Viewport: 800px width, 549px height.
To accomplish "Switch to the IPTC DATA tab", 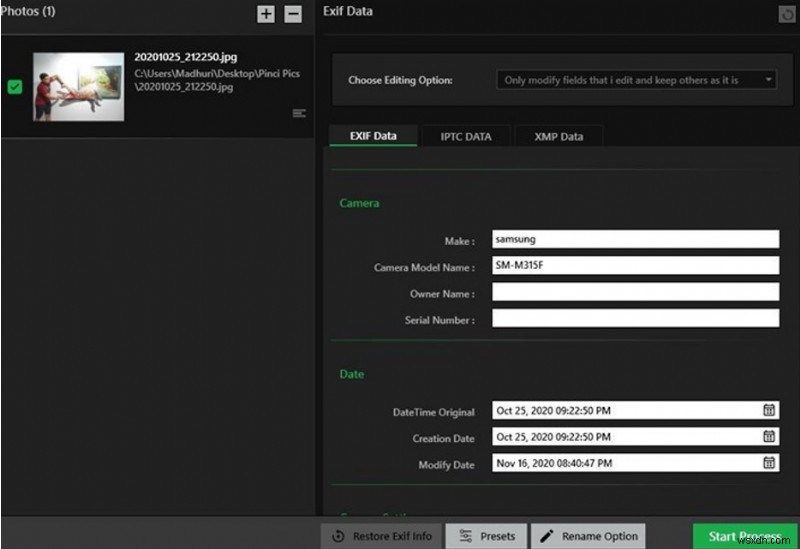I will [x=466, y=137].
